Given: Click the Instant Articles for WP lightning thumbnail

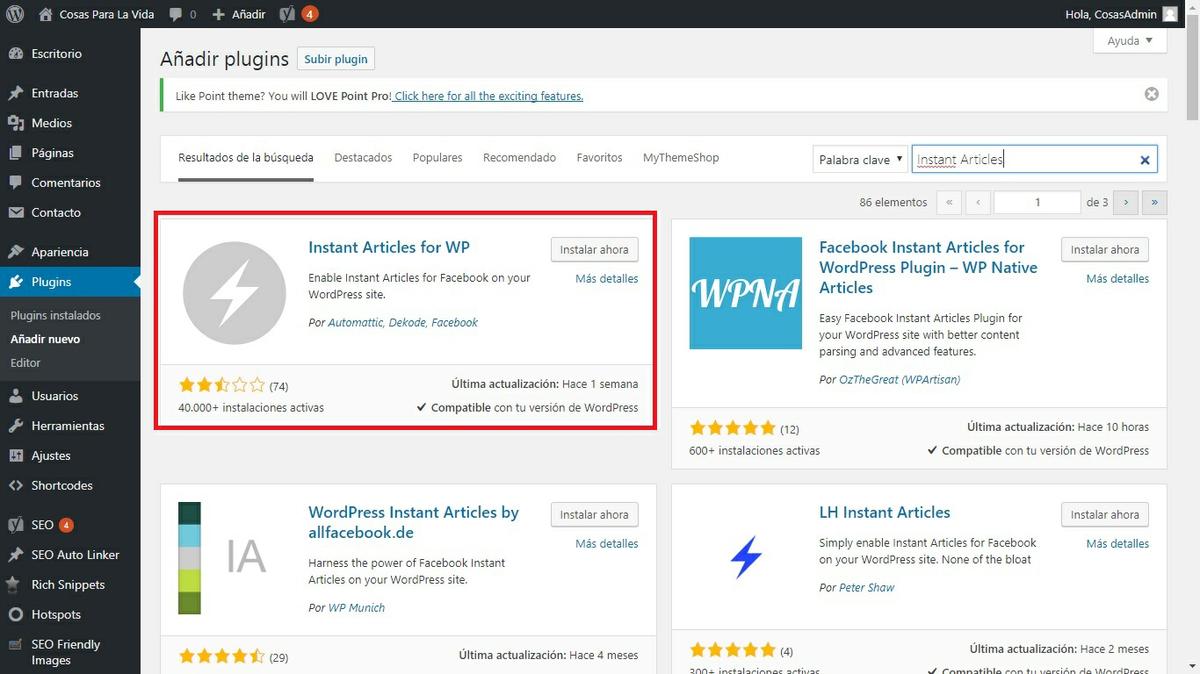Looking at the screenshot, I should click(x=234, y=293).
